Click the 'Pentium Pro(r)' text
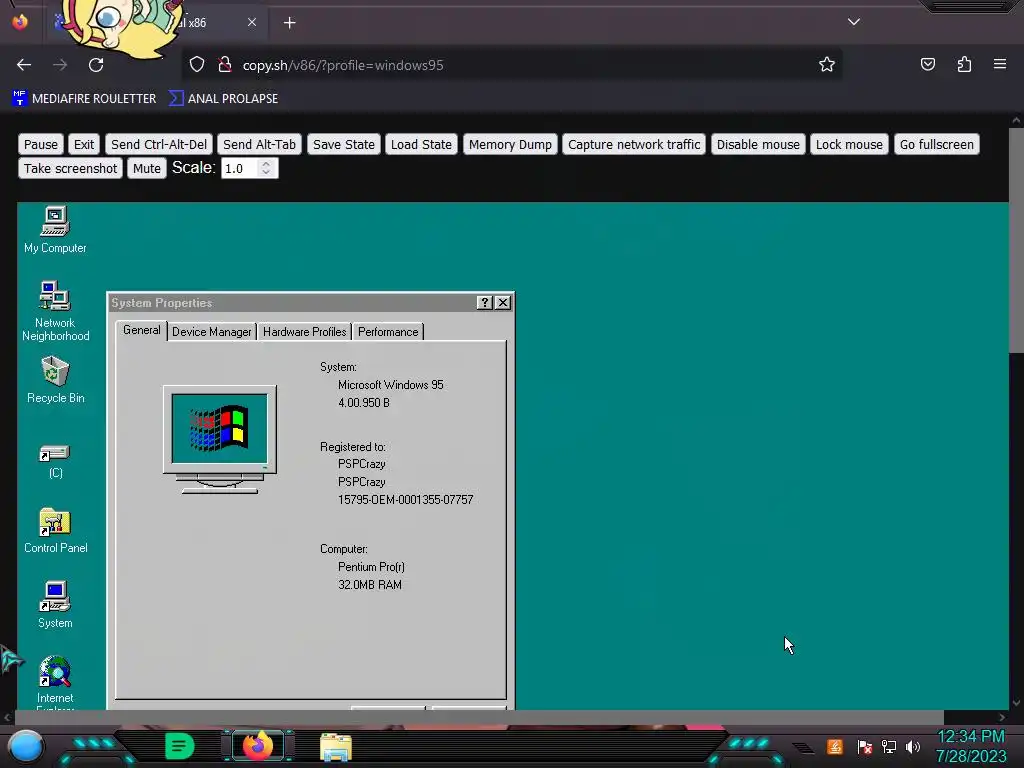The height and width of the screenshot is (768, 1024). tap(371, 567)
